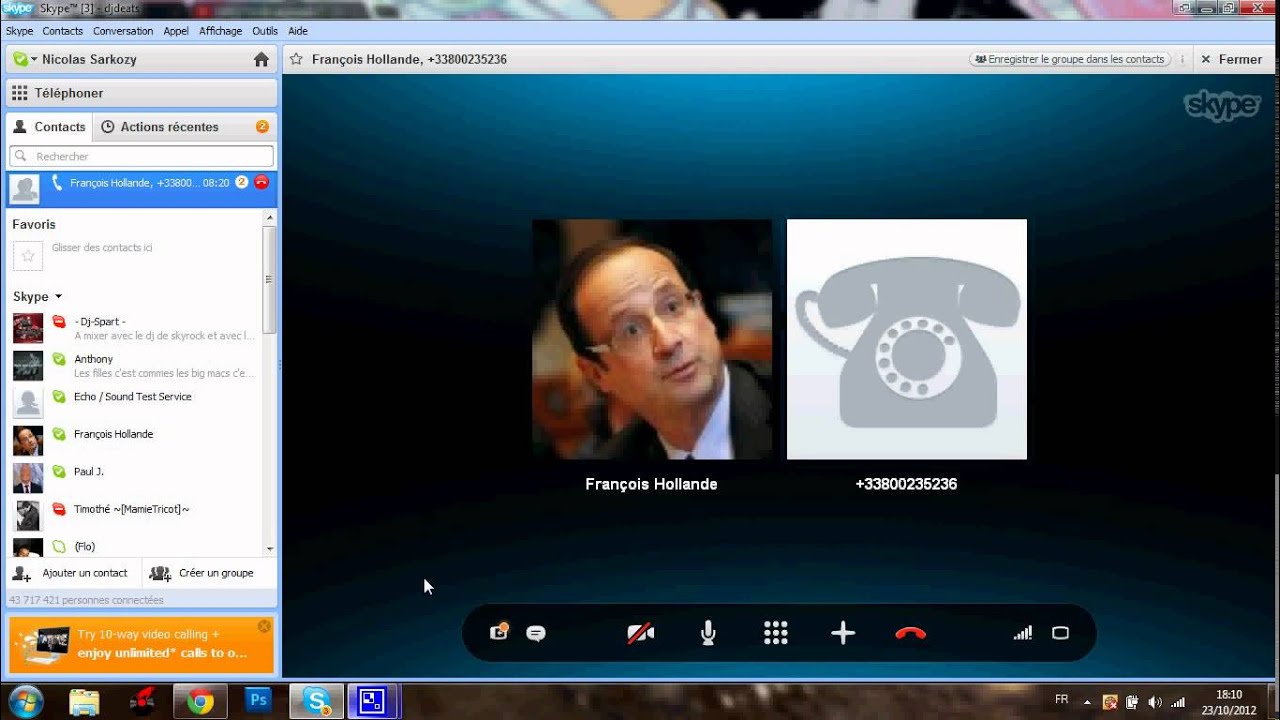End the call with red hang-up button
This screenshot has width=1280, height=720.
tap(910, 633)
